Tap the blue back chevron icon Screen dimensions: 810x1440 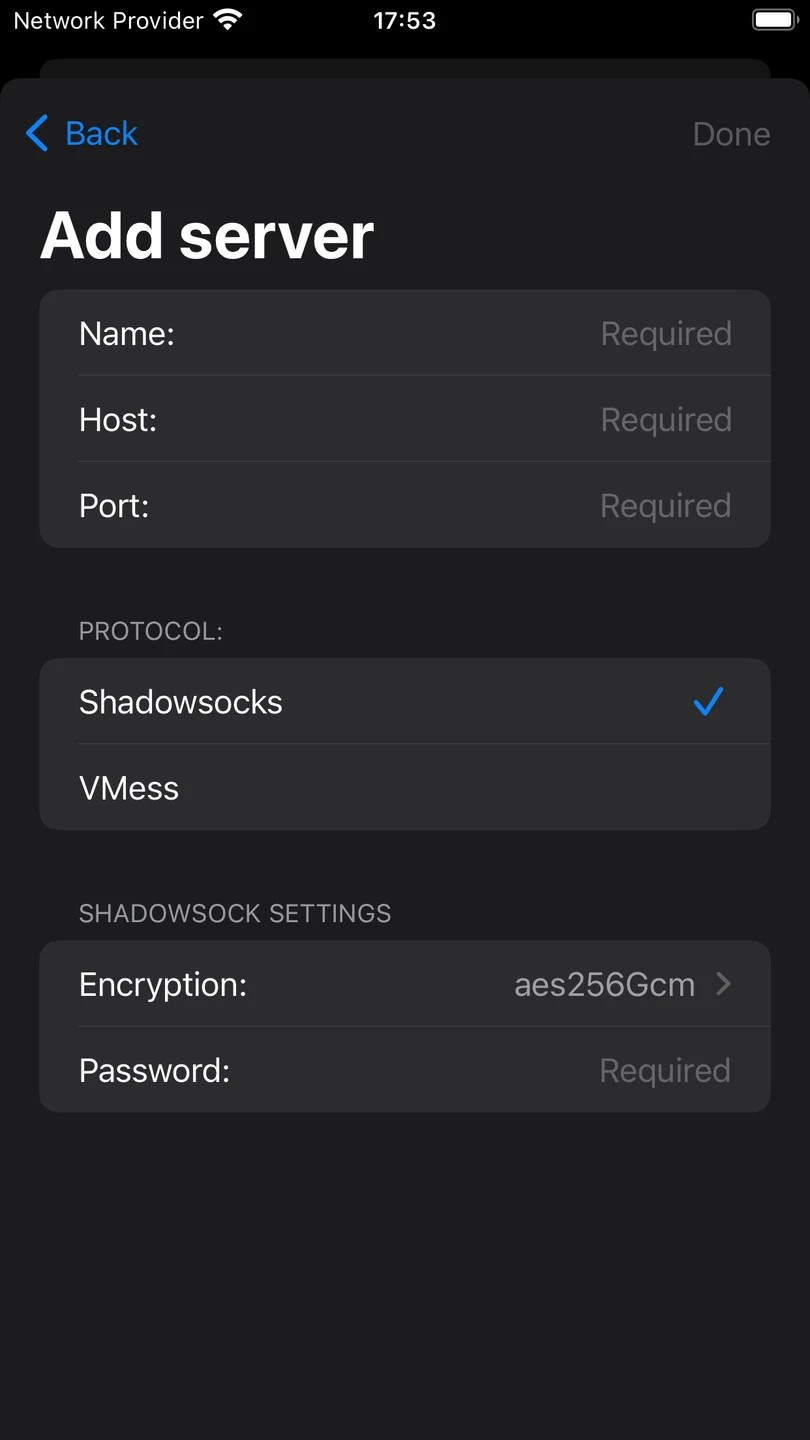coord(37,133)
